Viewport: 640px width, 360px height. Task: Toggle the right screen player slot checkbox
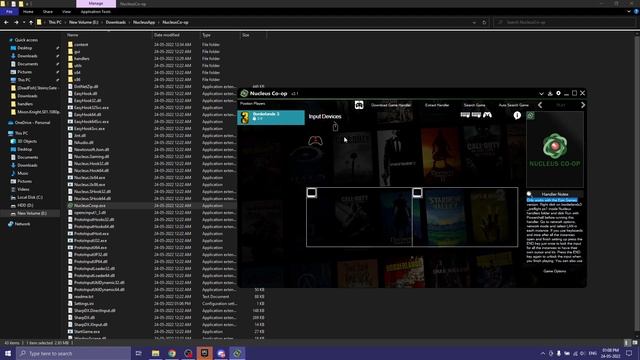(417, 192)
